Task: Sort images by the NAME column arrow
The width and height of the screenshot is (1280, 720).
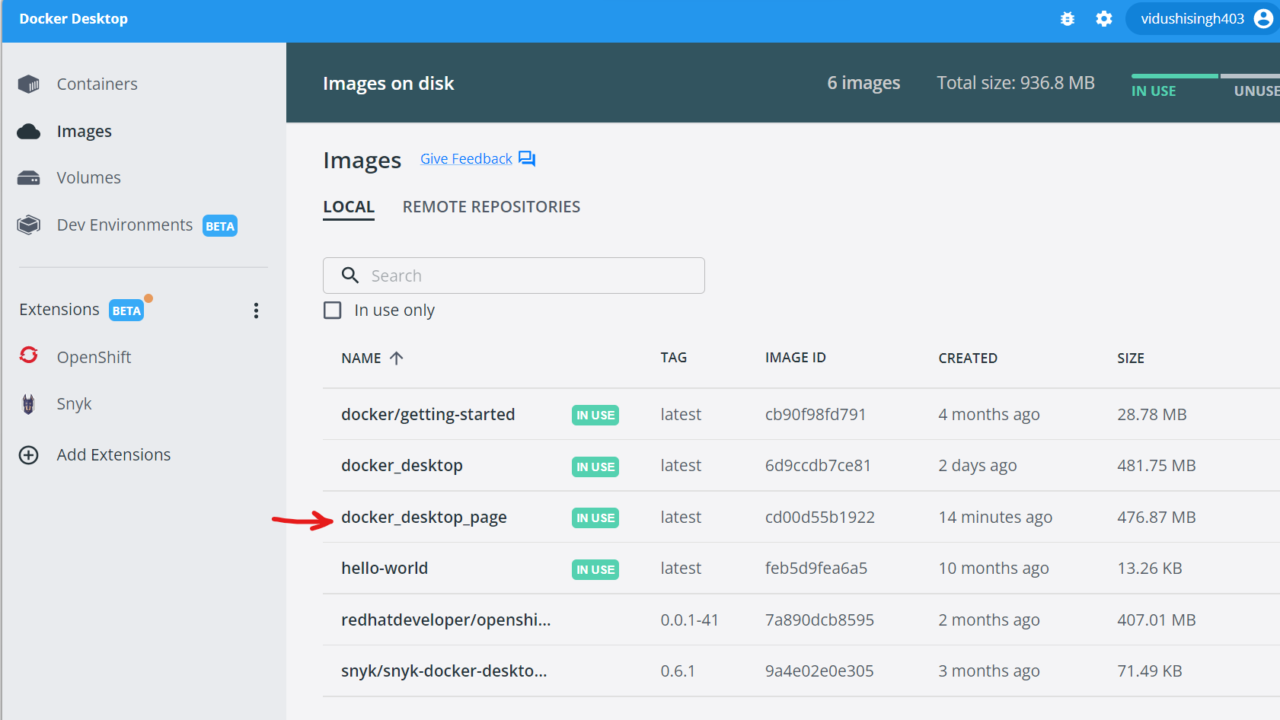Action: (x=396, y=358)
